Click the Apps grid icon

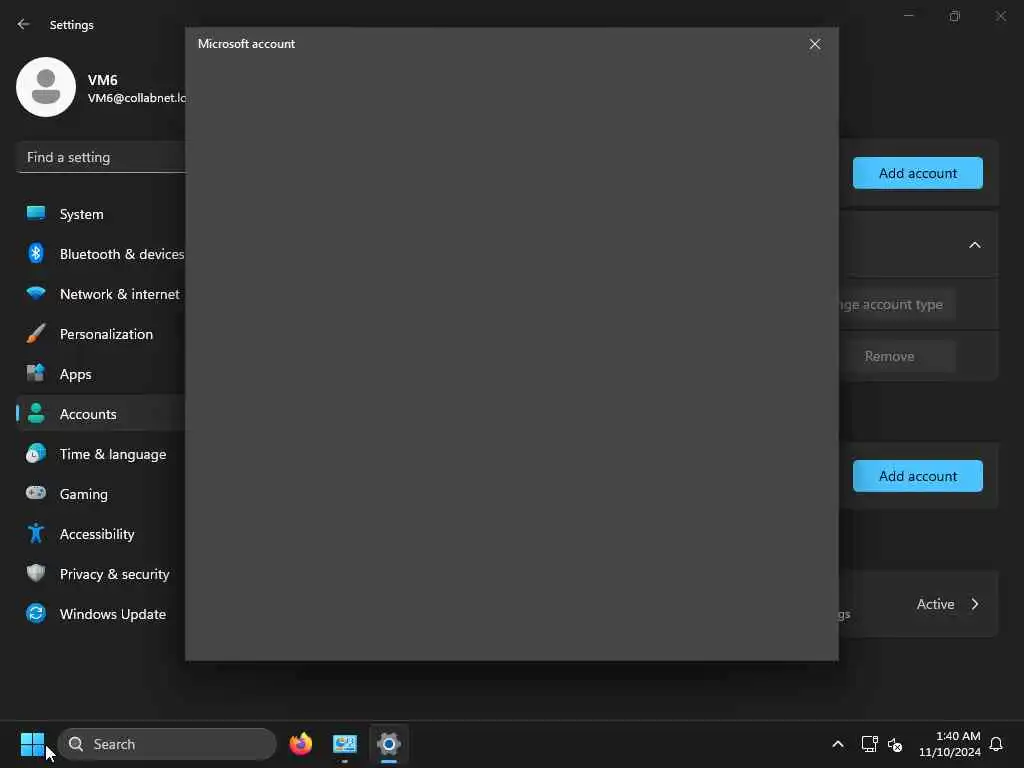tap(36, 373)
